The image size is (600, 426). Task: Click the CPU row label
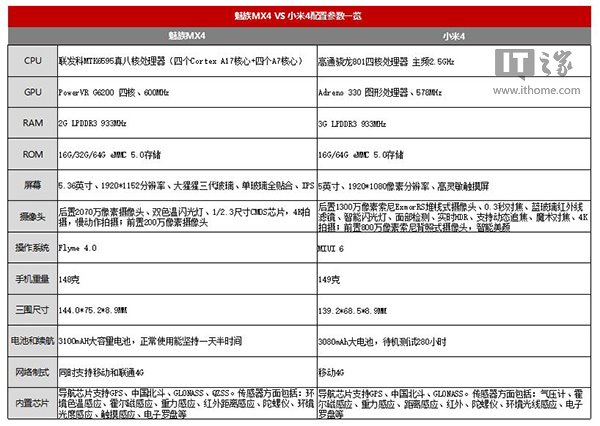tap(33, 61)
